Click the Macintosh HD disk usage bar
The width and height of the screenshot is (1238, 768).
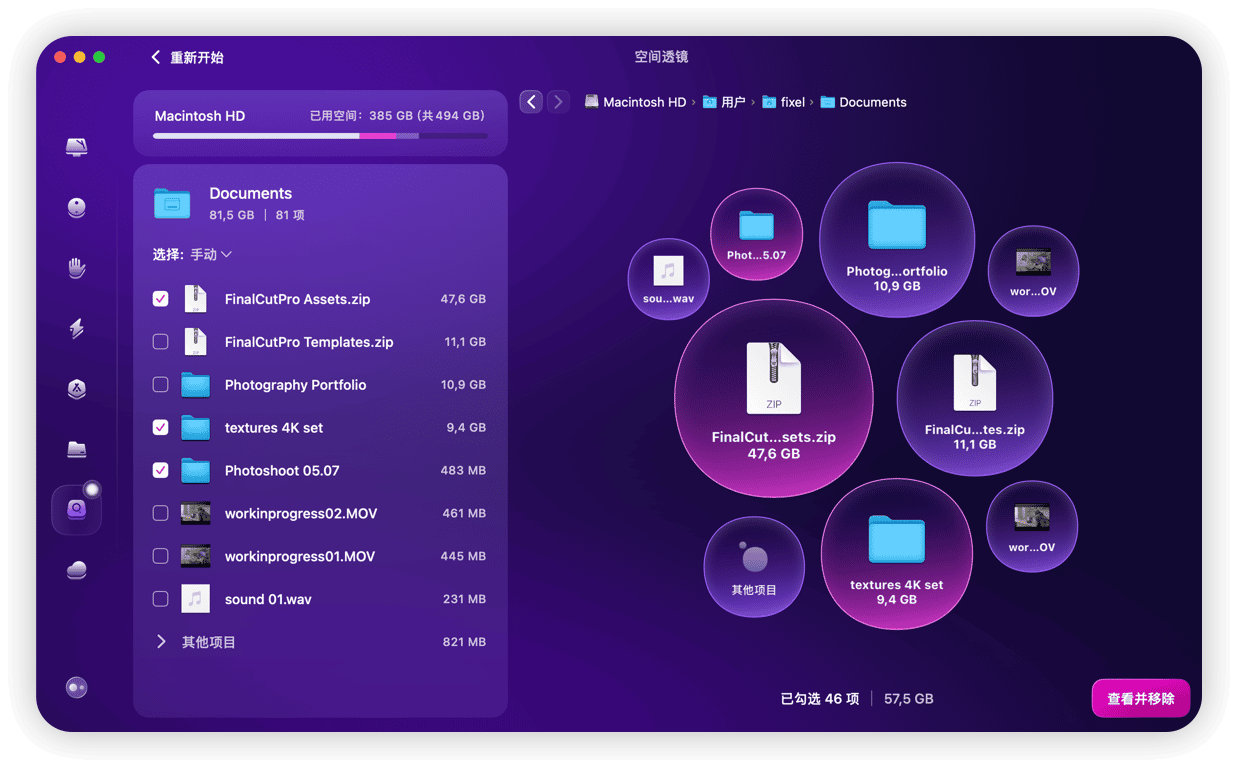point(320,136)
